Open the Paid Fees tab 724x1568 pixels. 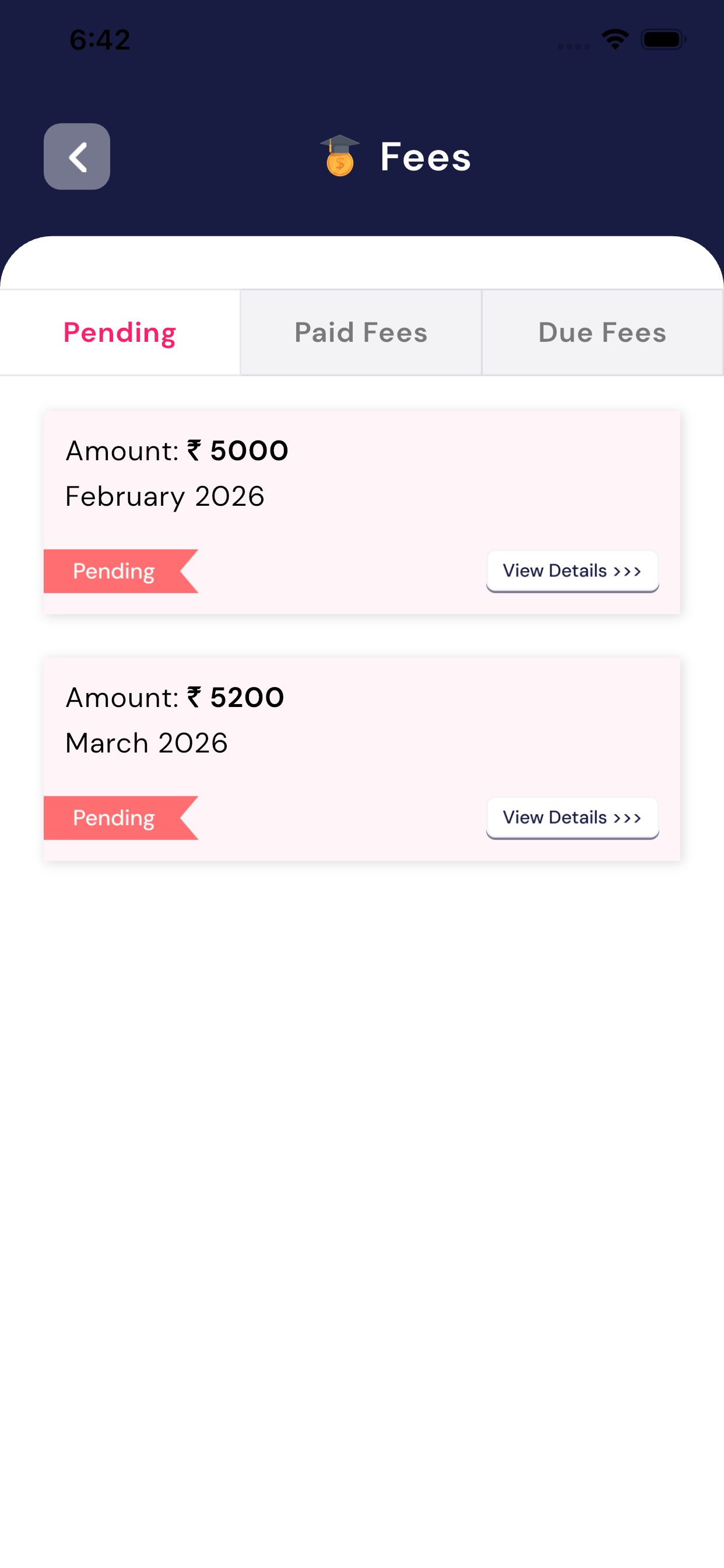click(361, 332)
